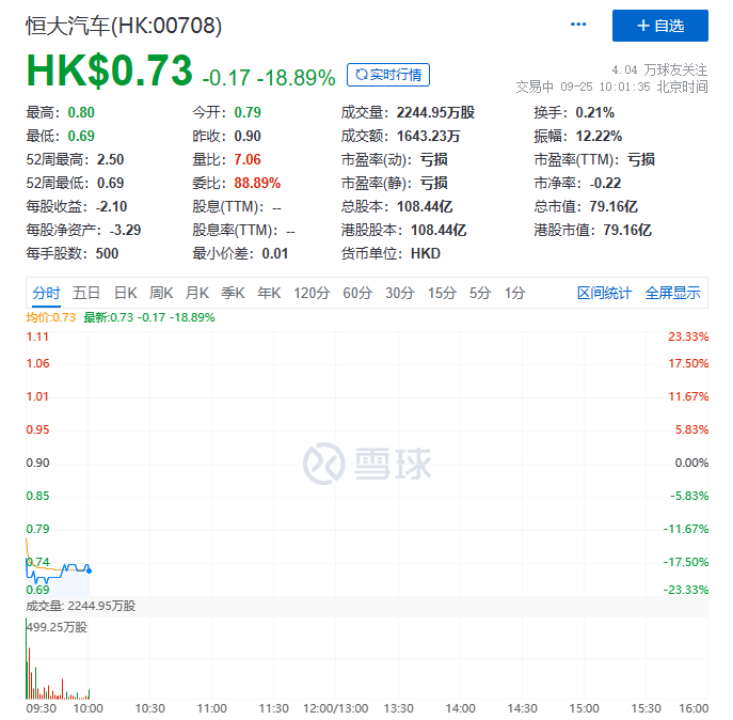Select the 15分 interval tab

pos(442,293)
